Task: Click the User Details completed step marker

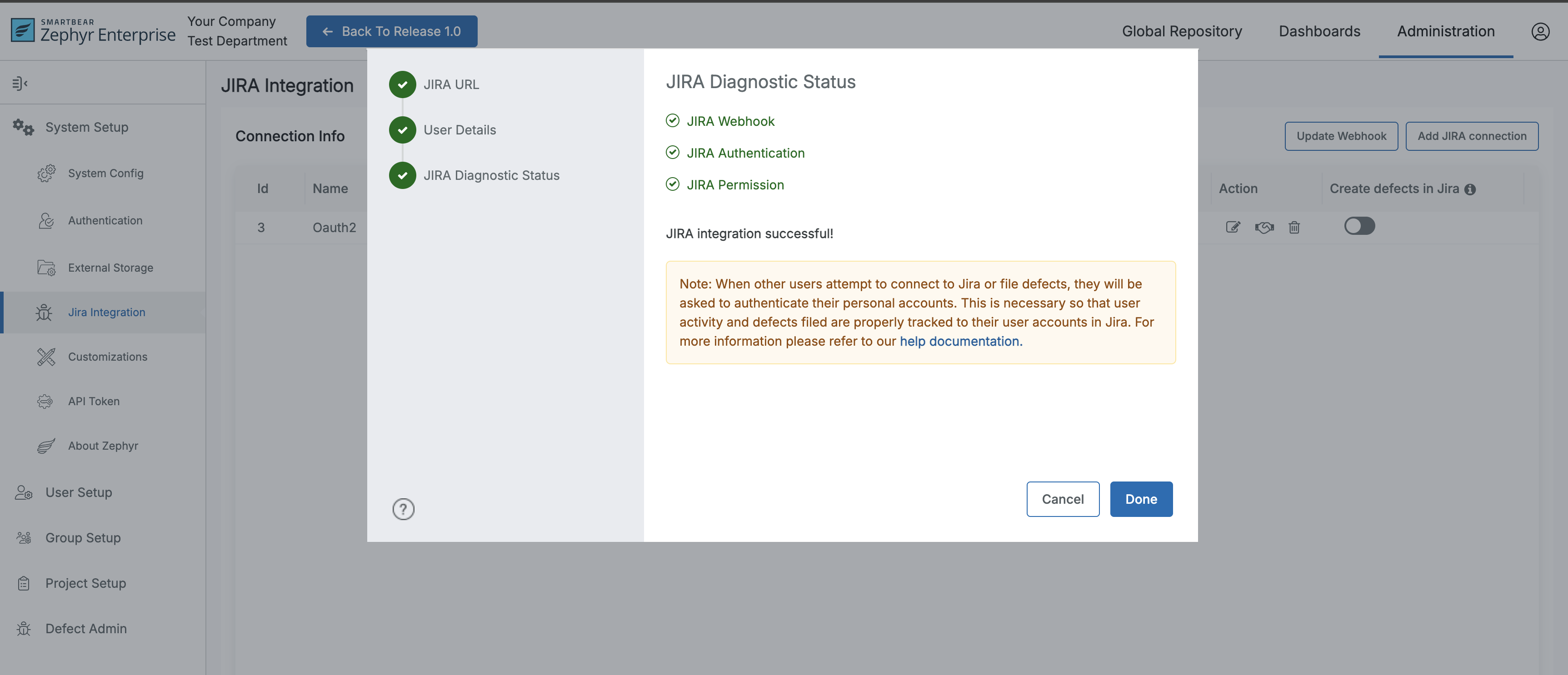Action: pyautogui.click(x=402, y=129)
